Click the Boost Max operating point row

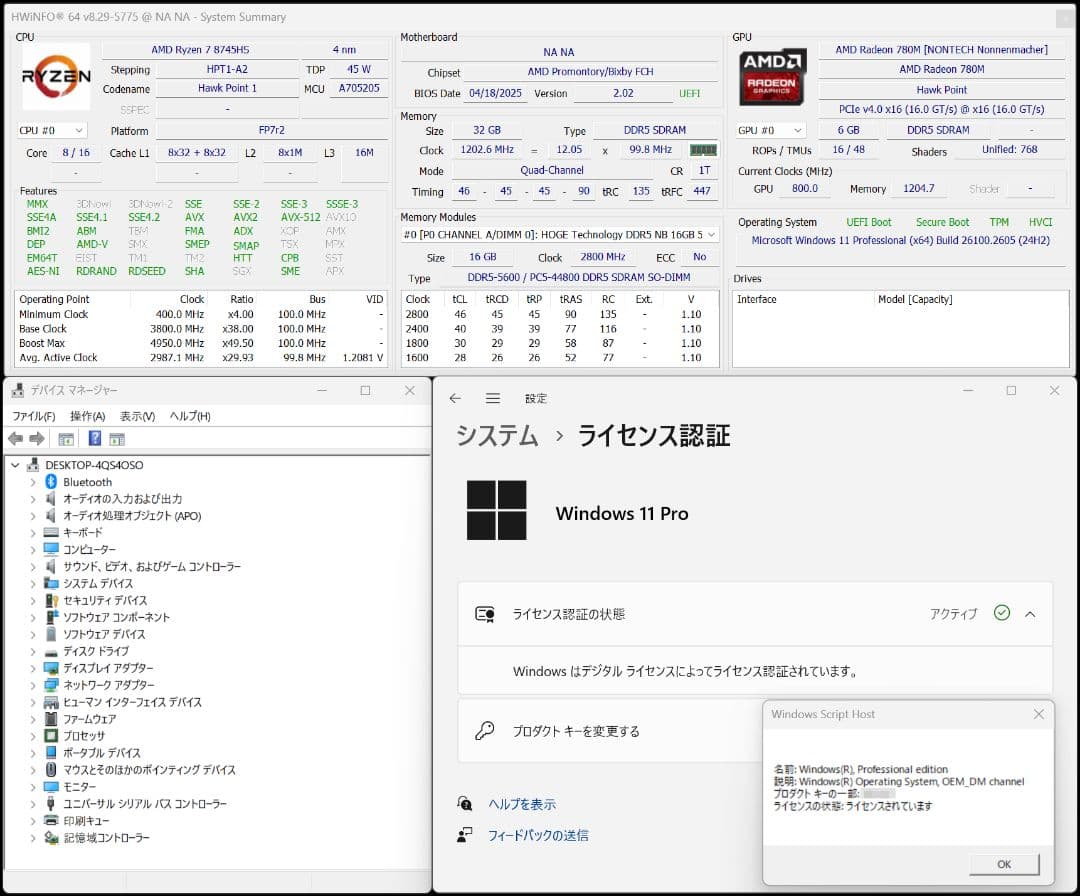coord(200,343)
